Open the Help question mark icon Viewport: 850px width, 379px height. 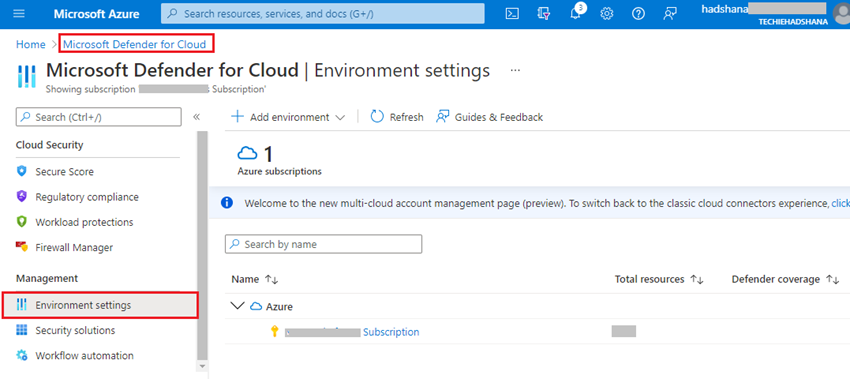click(639, 14)
